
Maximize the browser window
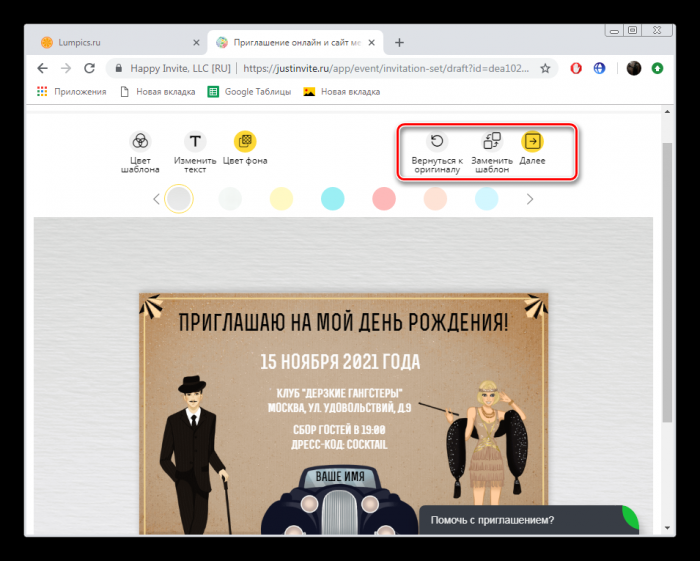(633, 30)
